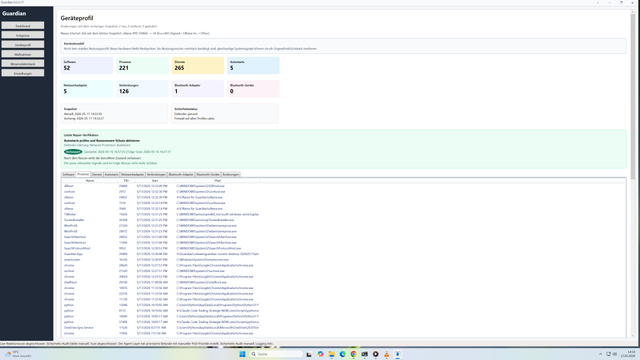Switch to the Prozesse tab

click(83, 174)
